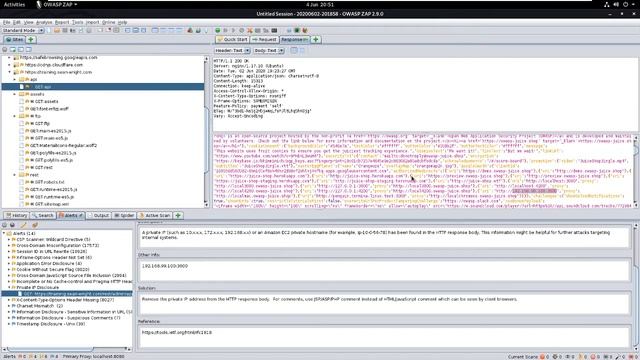This screenshot has width=640, height=360.
Task: Click the folder icon of the assets node
Action: (x=22, y=94)
